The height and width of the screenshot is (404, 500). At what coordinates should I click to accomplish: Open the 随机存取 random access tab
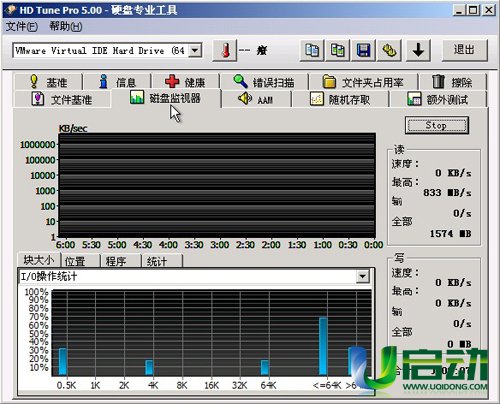340,99
